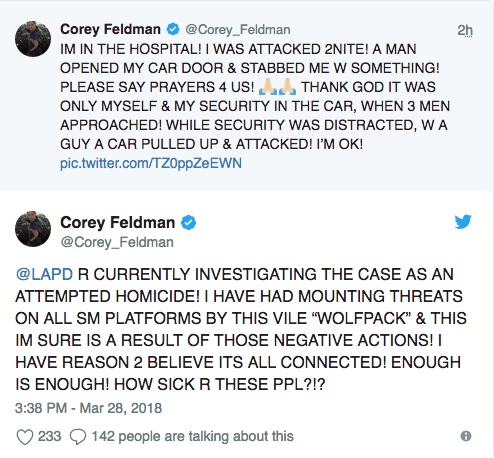The width and height of the screenshot is (494, 458).
Task: Click the 233 likes count
Action: pyautogui.click(x=49, y=436)
